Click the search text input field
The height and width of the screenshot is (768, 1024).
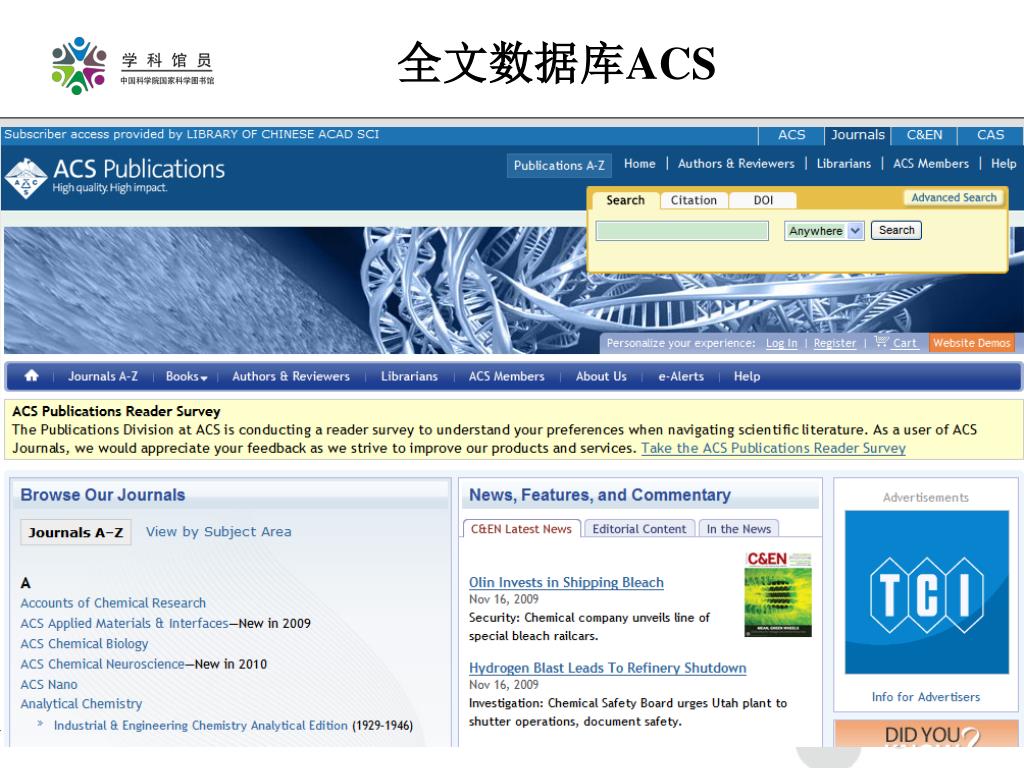[x=682, y=231]
